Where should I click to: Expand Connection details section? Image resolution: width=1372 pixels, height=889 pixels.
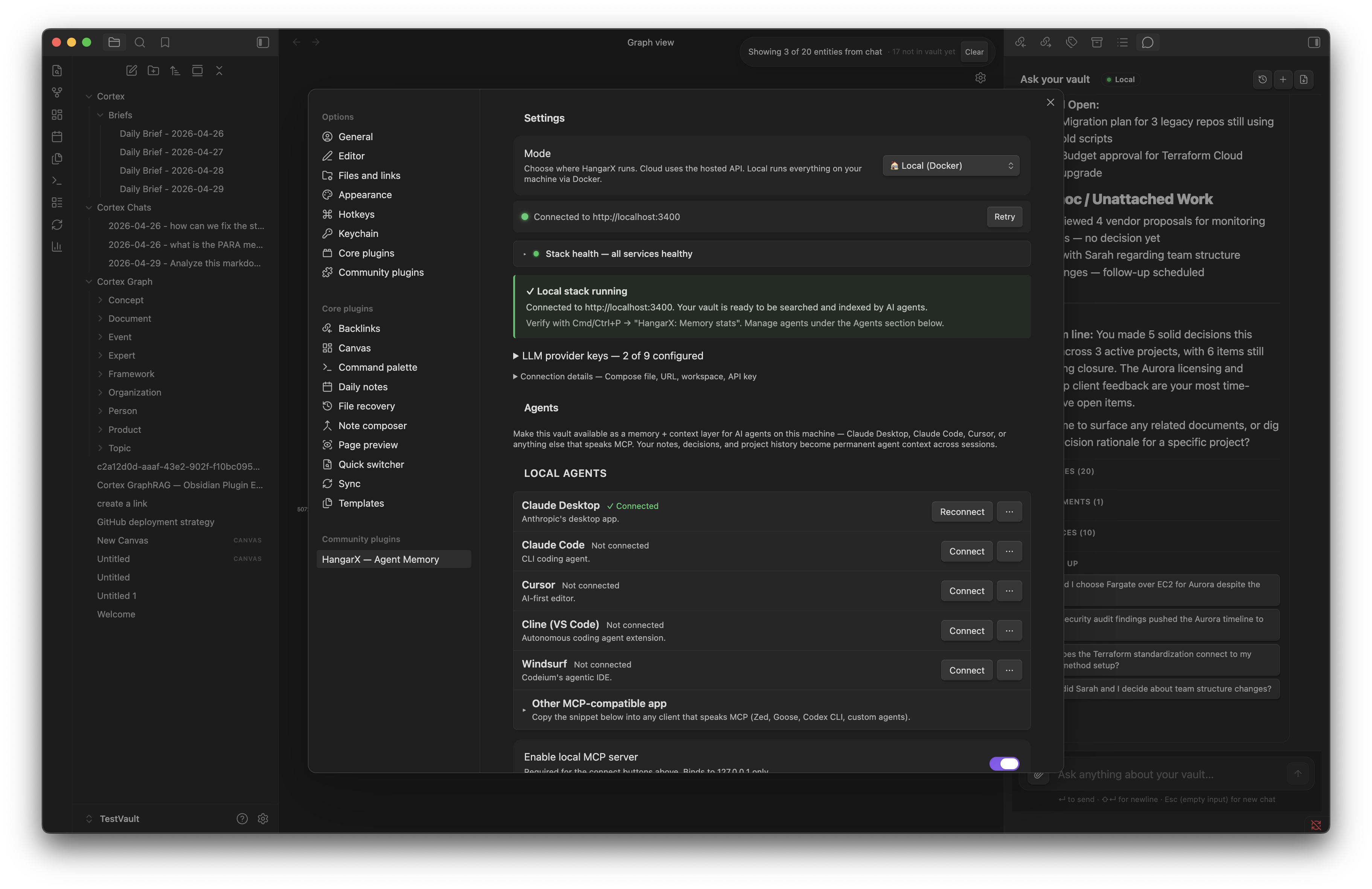[635, 376]
